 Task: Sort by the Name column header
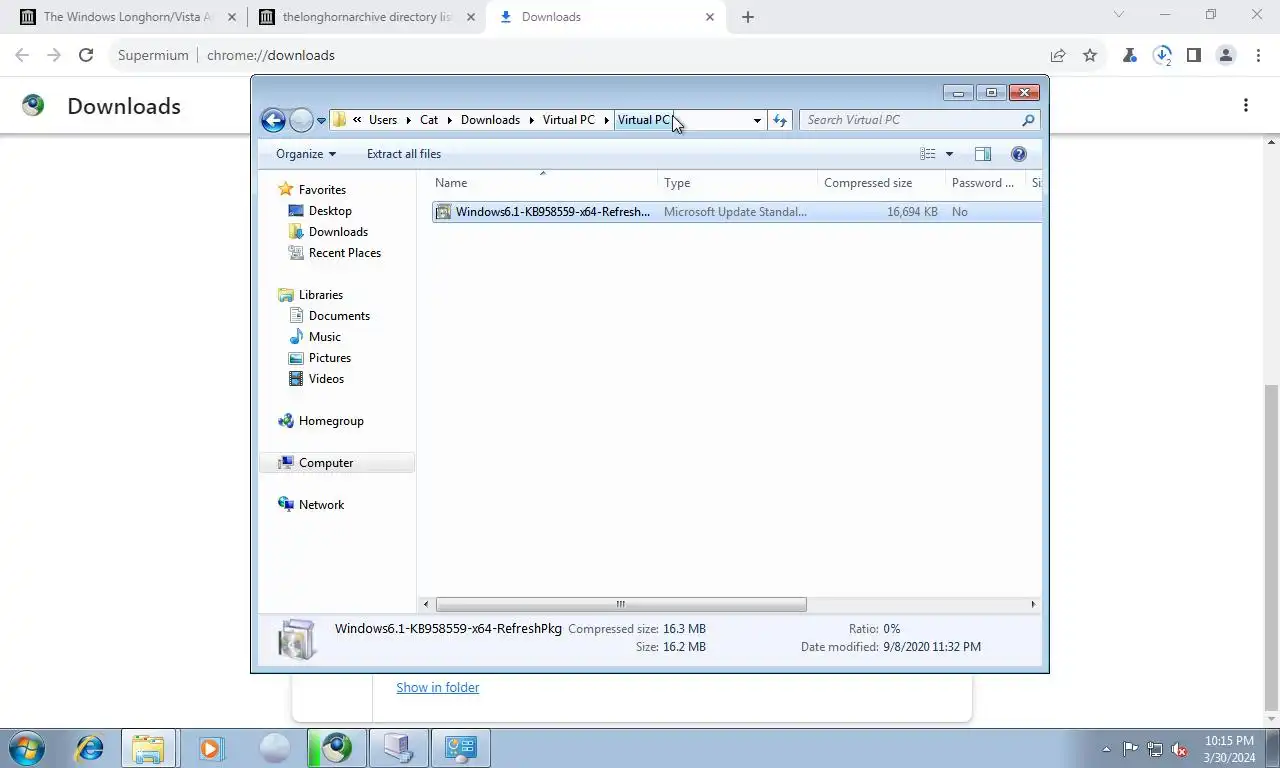[x=544, y=183]
